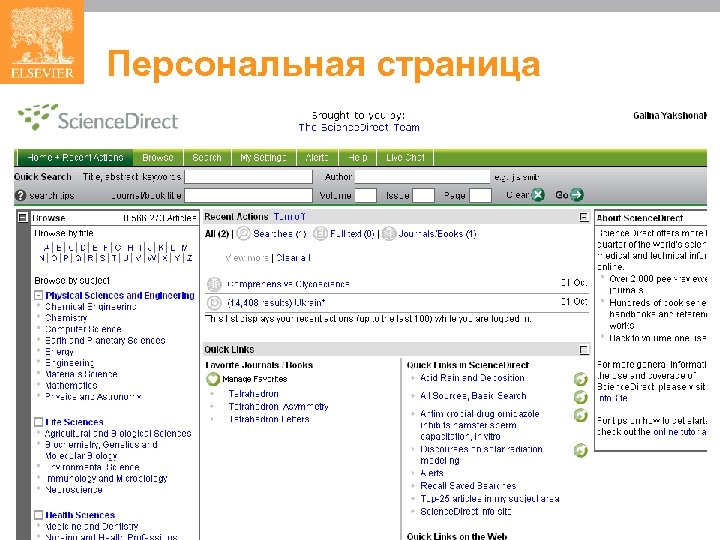Open Alerts quick link
This screenshot has width=720, height=540.
(432, 473)
